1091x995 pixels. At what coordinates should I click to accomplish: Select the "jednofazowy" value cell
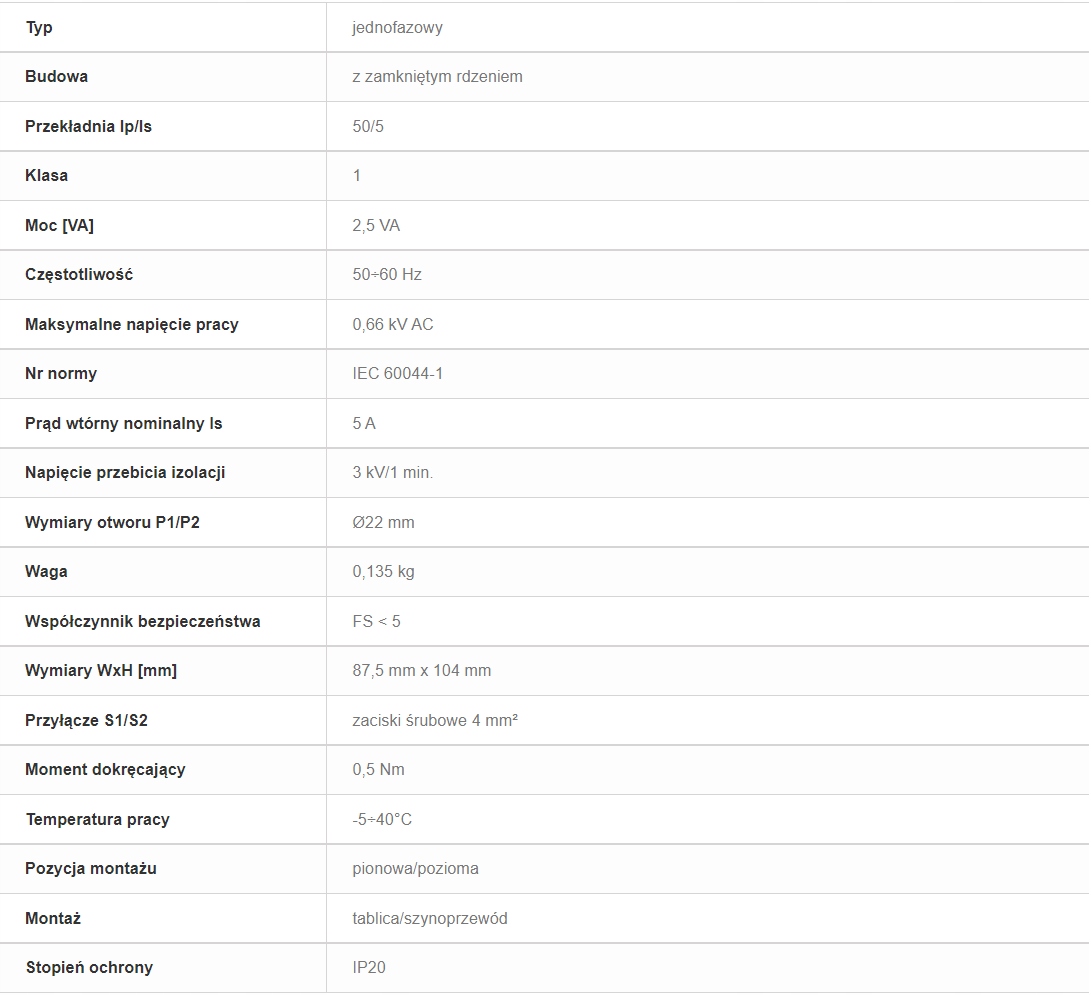tap(397, 27)
